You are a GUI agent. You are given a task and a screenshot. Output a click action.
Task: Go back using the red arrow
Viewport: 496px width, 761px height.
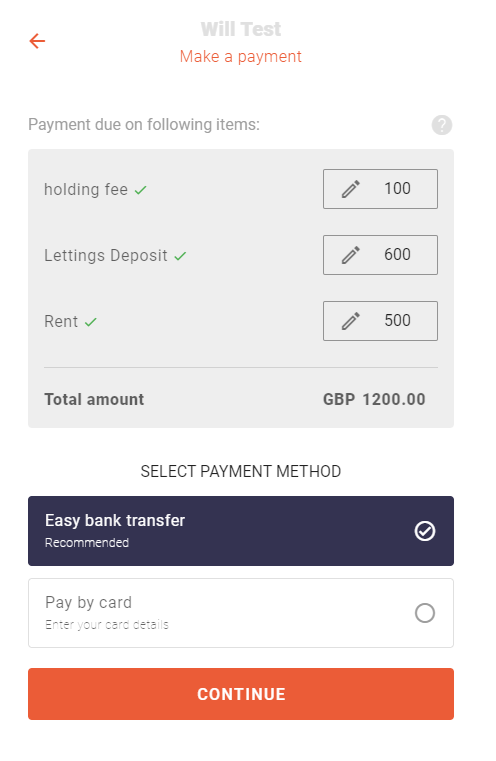tap(37, 41)
